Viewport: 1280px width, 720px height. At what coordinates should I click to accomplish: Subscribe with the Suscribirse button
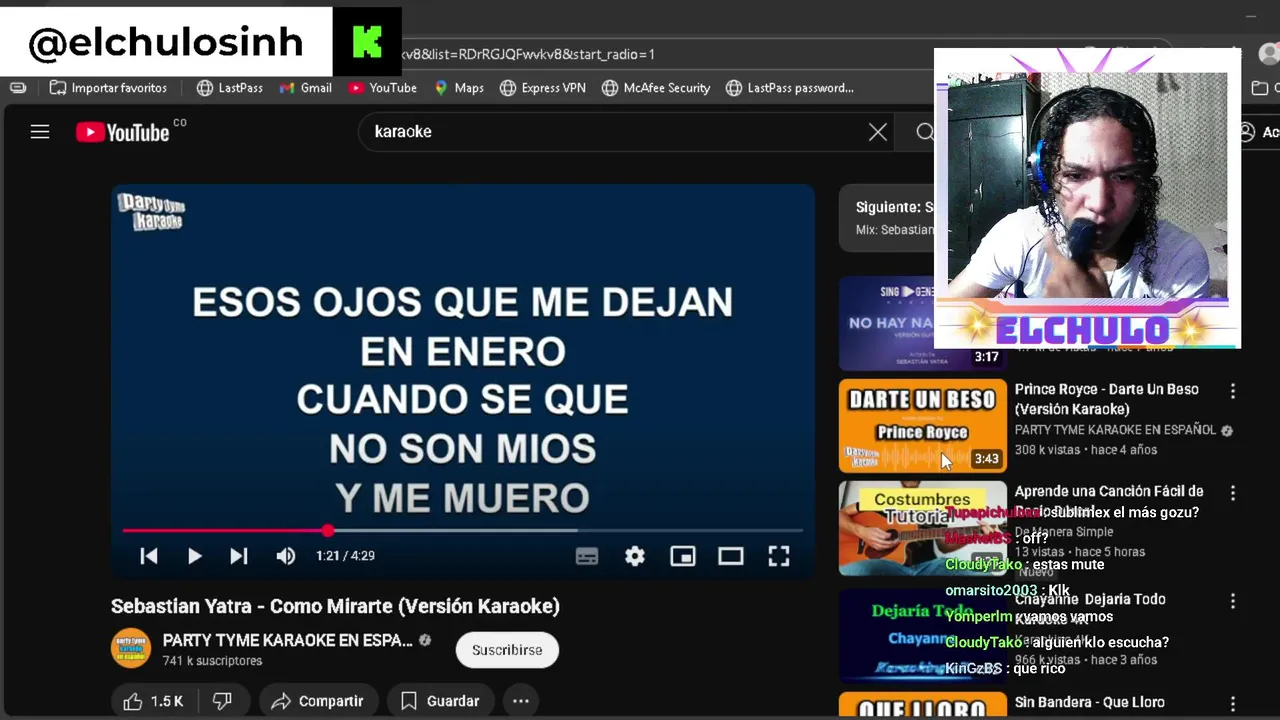tap(507, 650)
